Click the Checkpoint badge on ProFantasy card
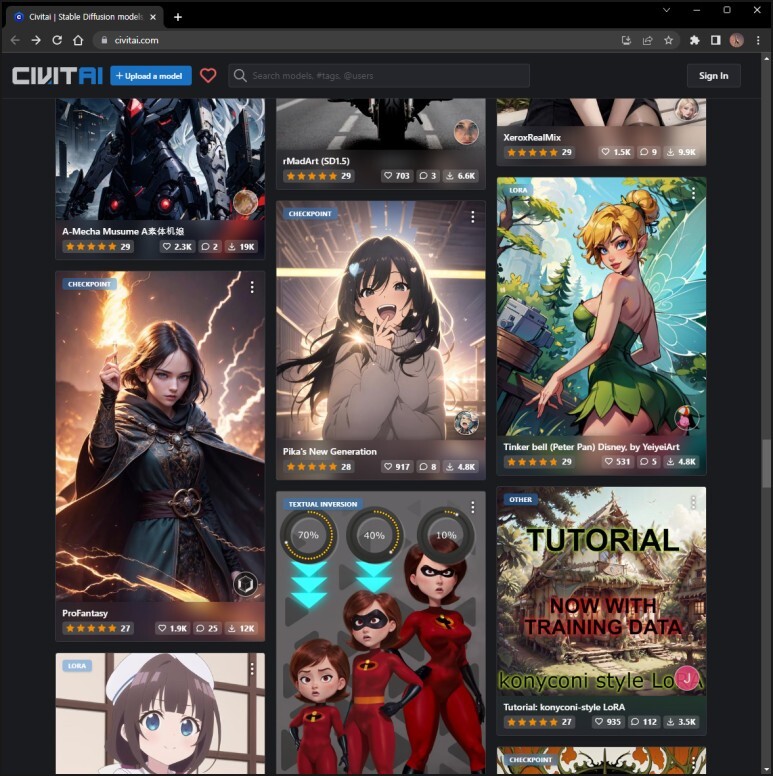 click(x=89, y=284)
